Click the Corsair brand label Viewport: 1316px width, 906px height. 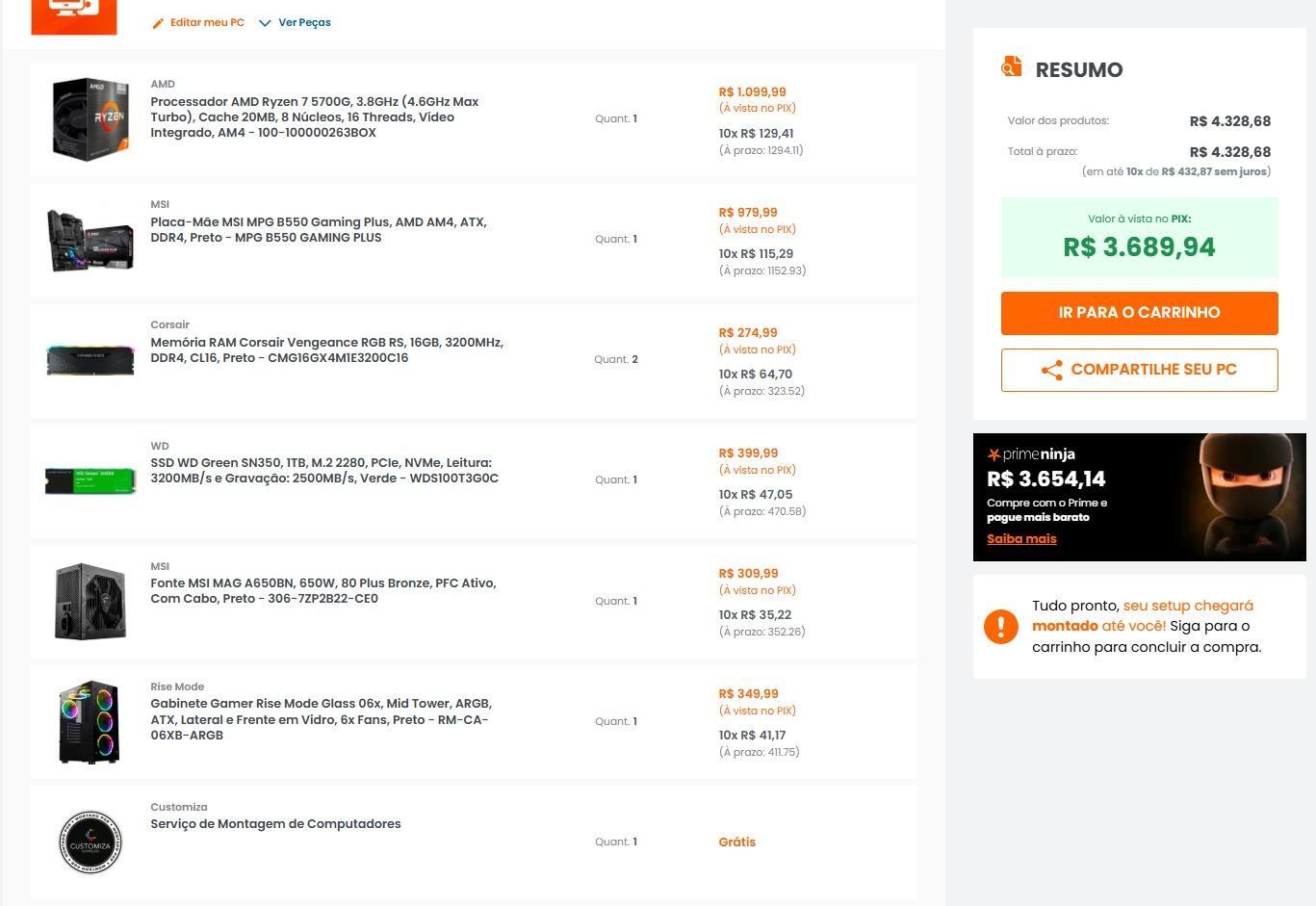click(x=169, y=325)
